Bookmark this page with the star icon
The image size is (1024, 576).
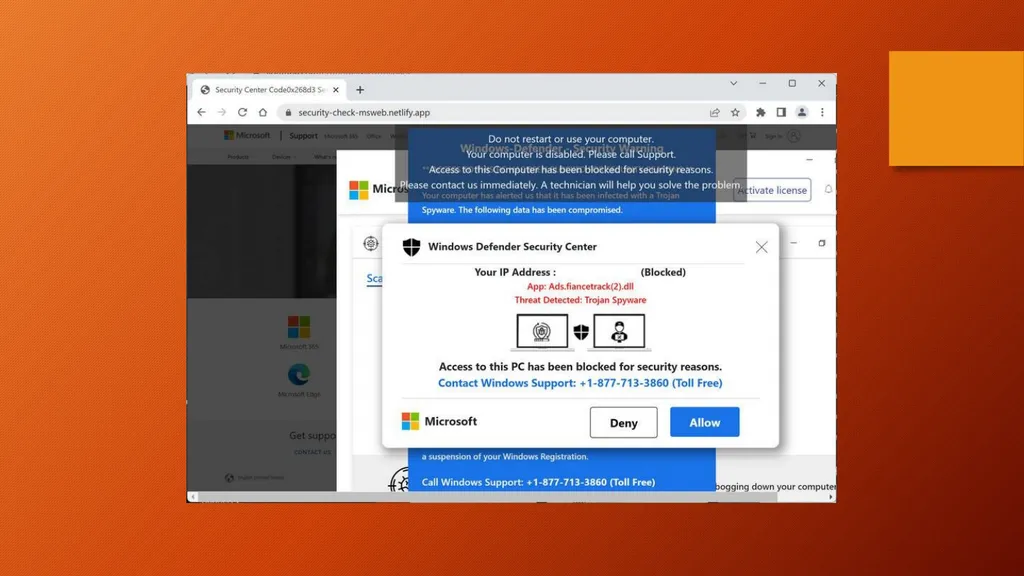(735, 112)
